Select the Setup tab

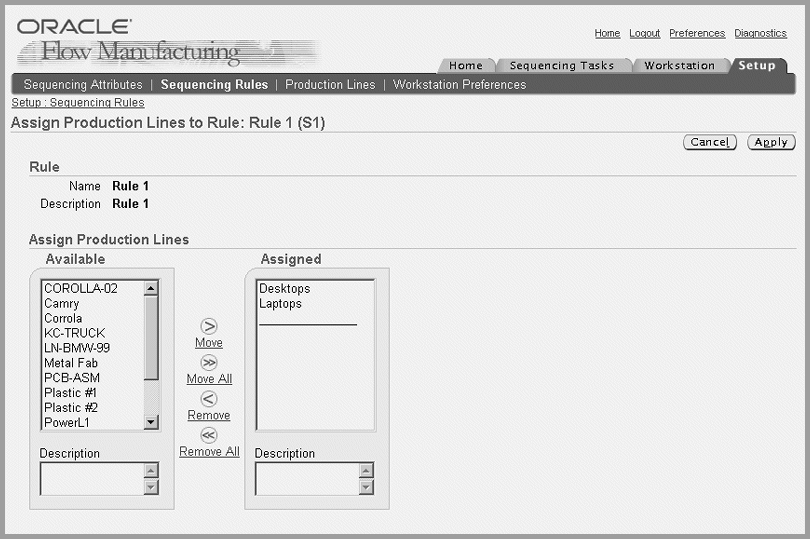coord(757,66)
